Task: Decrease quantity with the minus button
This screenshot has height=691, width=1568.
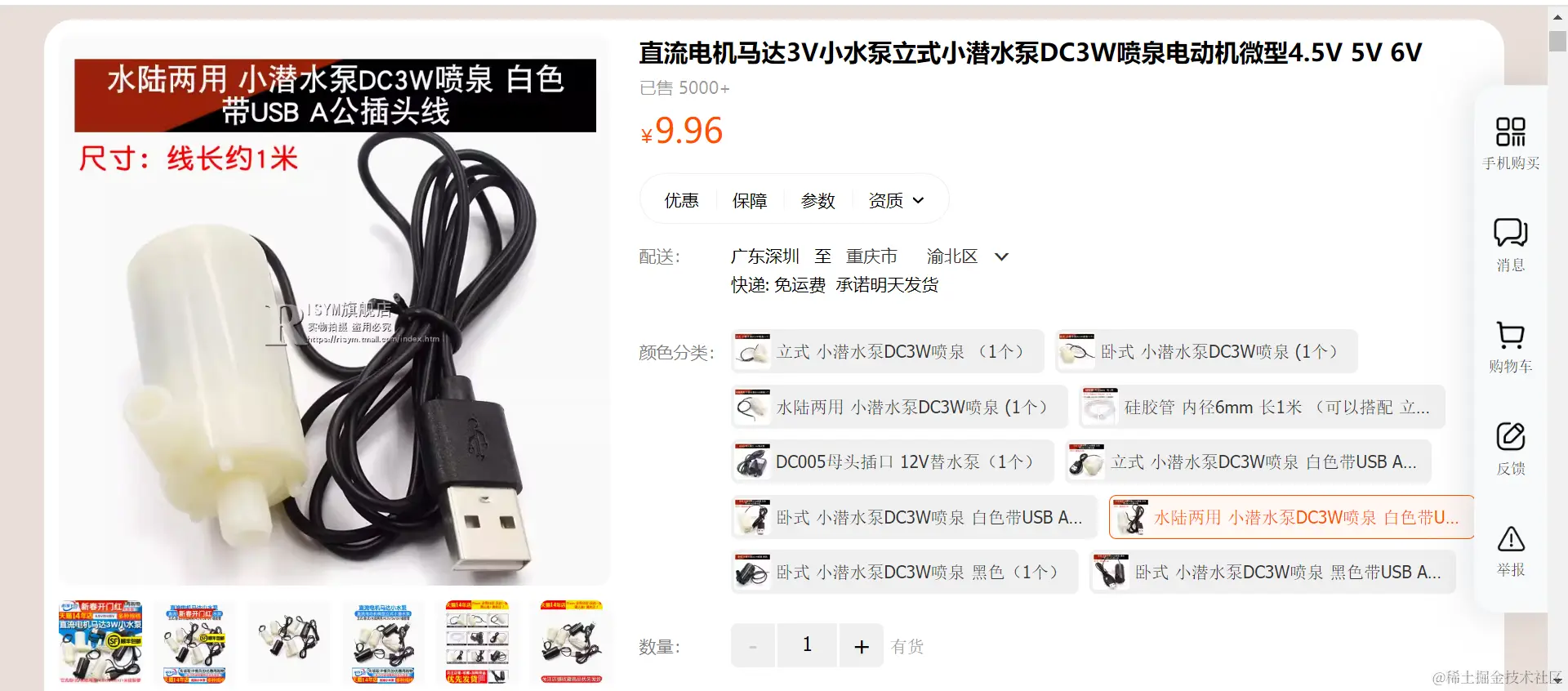Action: pos(753,646)
